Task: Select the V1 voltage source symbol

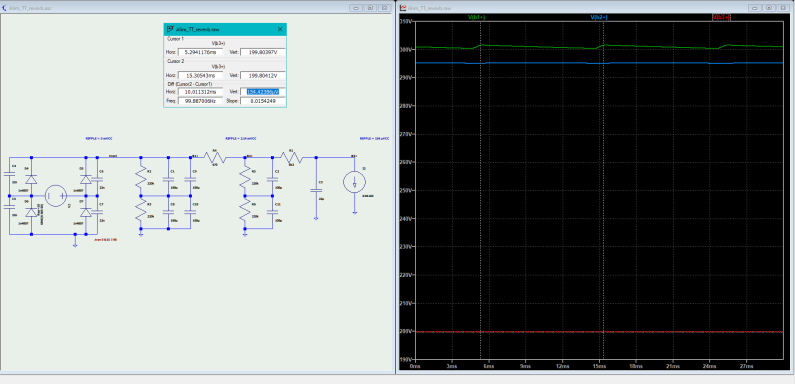Action: click(55, 196)
